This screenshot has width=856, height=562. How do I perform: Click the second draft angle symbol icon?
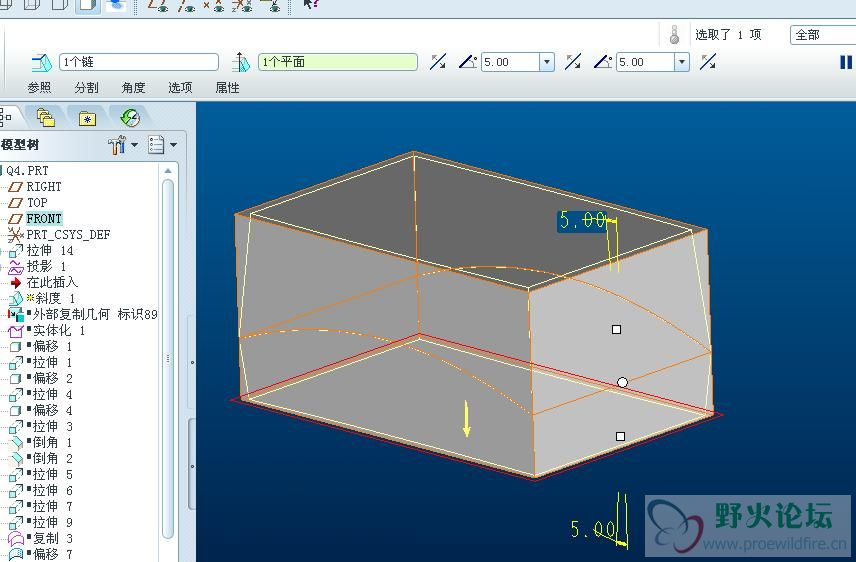[602, 62]
